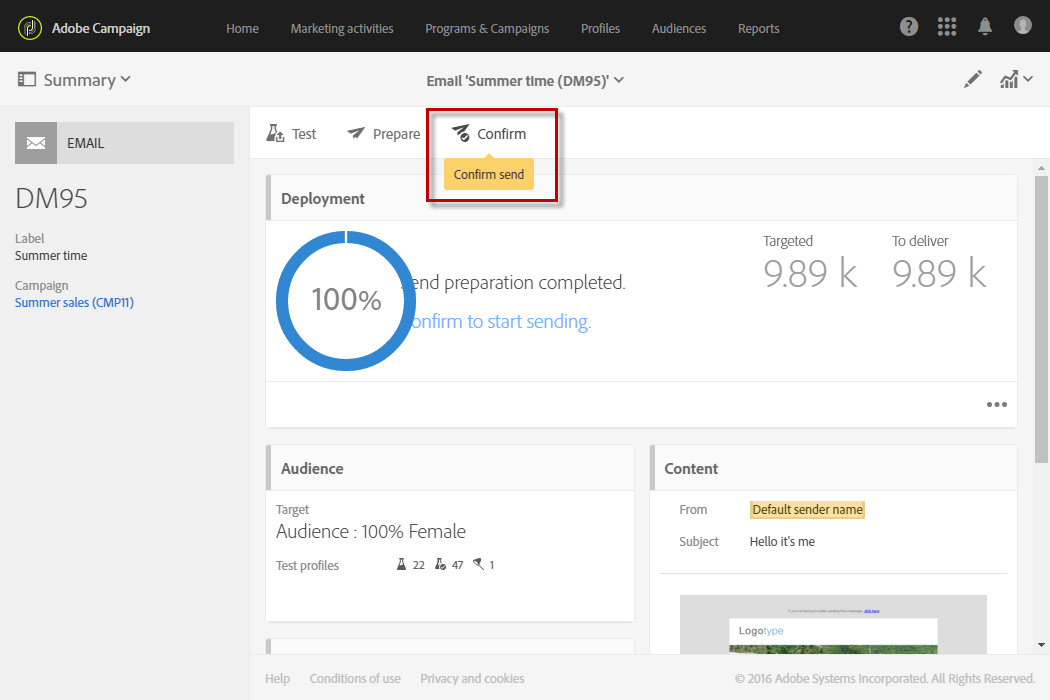Open Marketing activities menu
Viewport: 1050px width, 700px height.
342,28
